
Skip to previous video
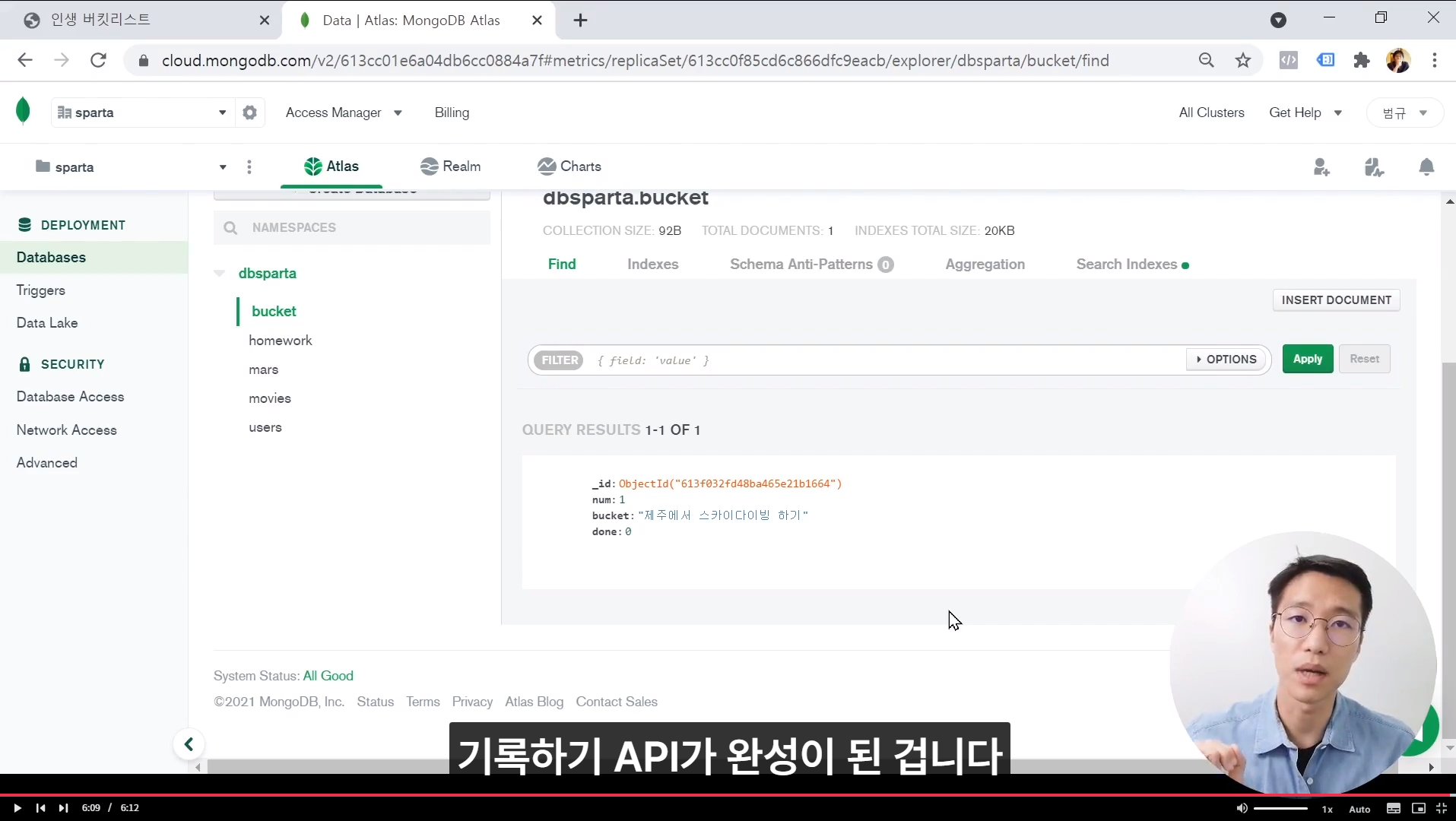[40, 808]
